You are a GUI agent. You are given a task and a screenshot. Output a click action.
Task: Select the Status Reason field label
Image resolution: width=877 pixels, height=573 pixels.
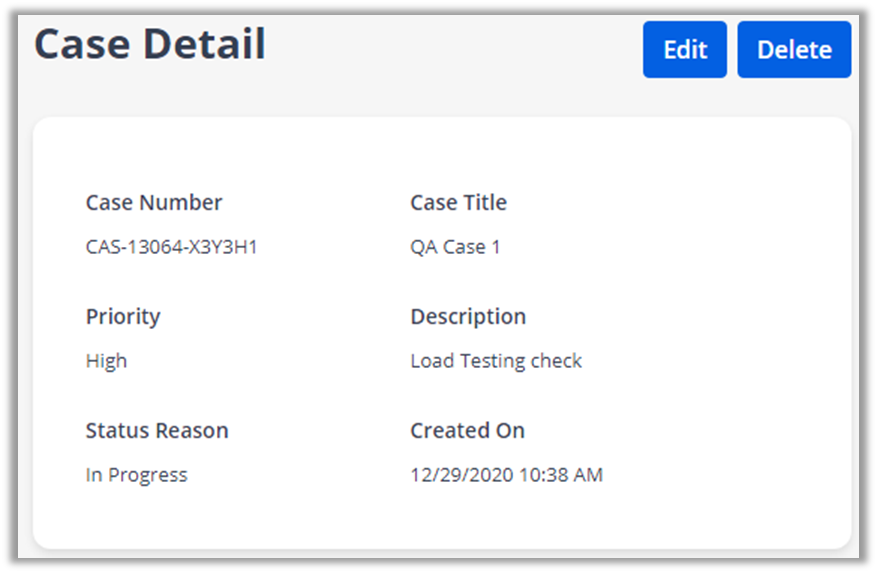(x=157, y=431)
